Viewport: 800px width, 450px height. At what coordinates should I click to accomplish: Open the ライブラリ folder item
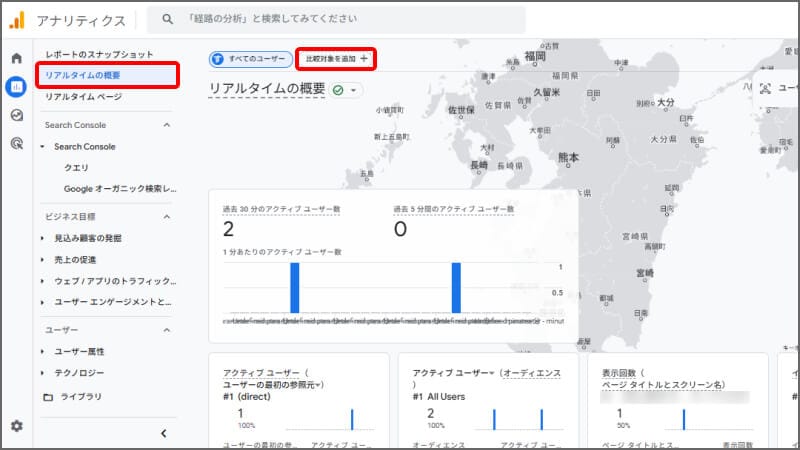[79, 397]
